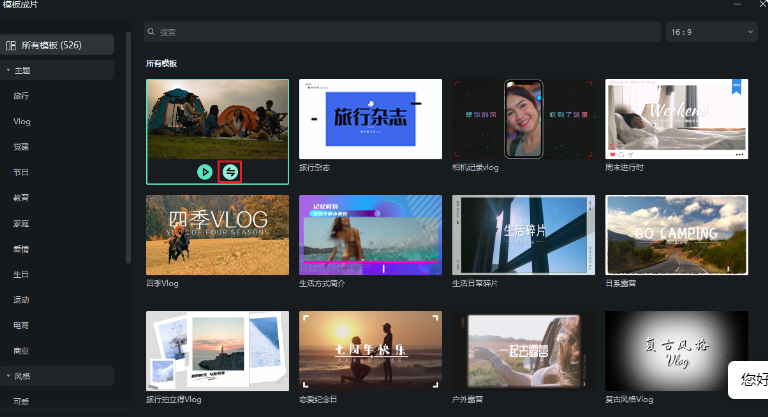Select the 生活日常碎片 template thumbnail
The width and height of the screenshot is (768, 417).
click(524, 235)
